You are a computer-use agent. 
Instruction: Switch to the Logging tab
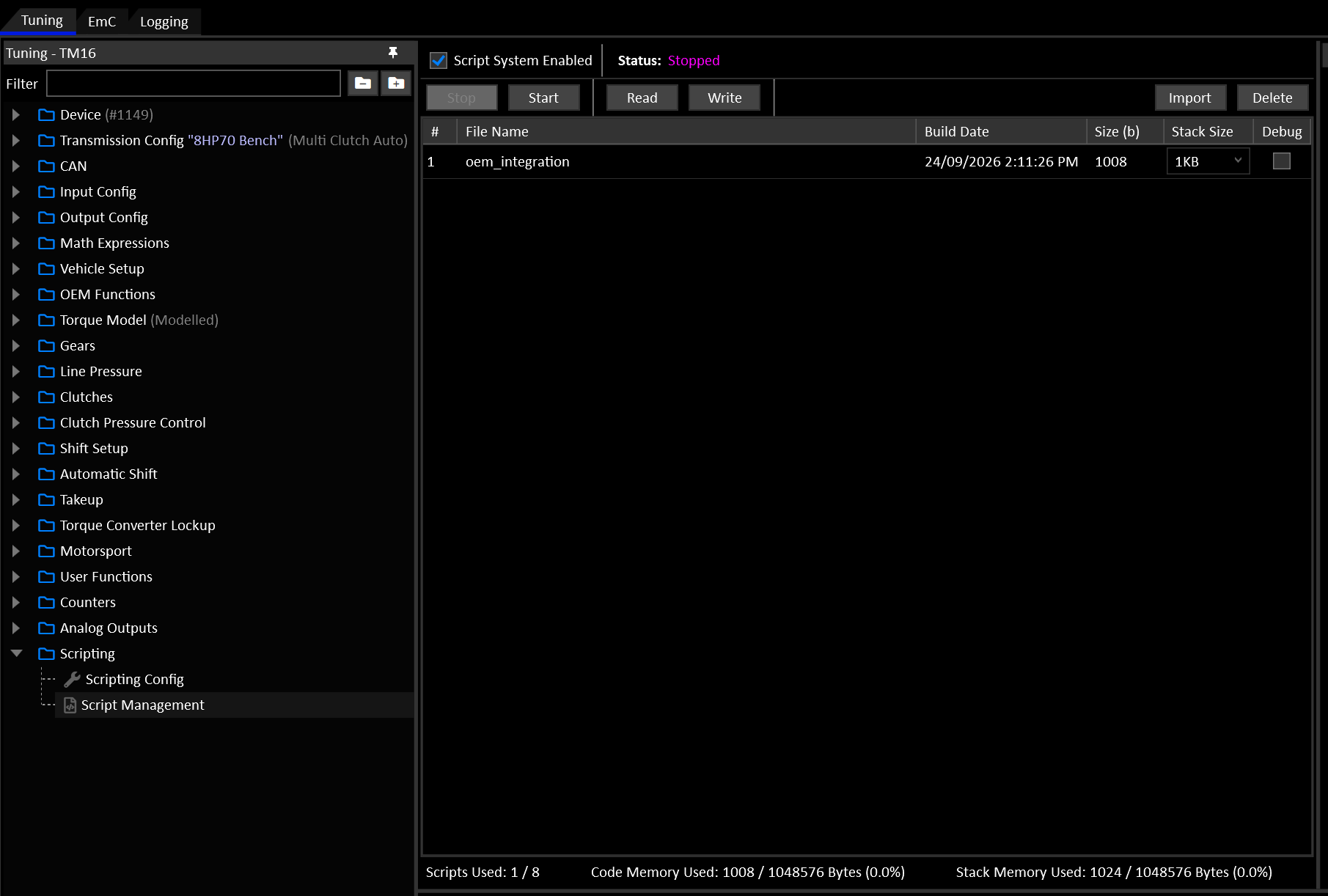coord(164,21)
